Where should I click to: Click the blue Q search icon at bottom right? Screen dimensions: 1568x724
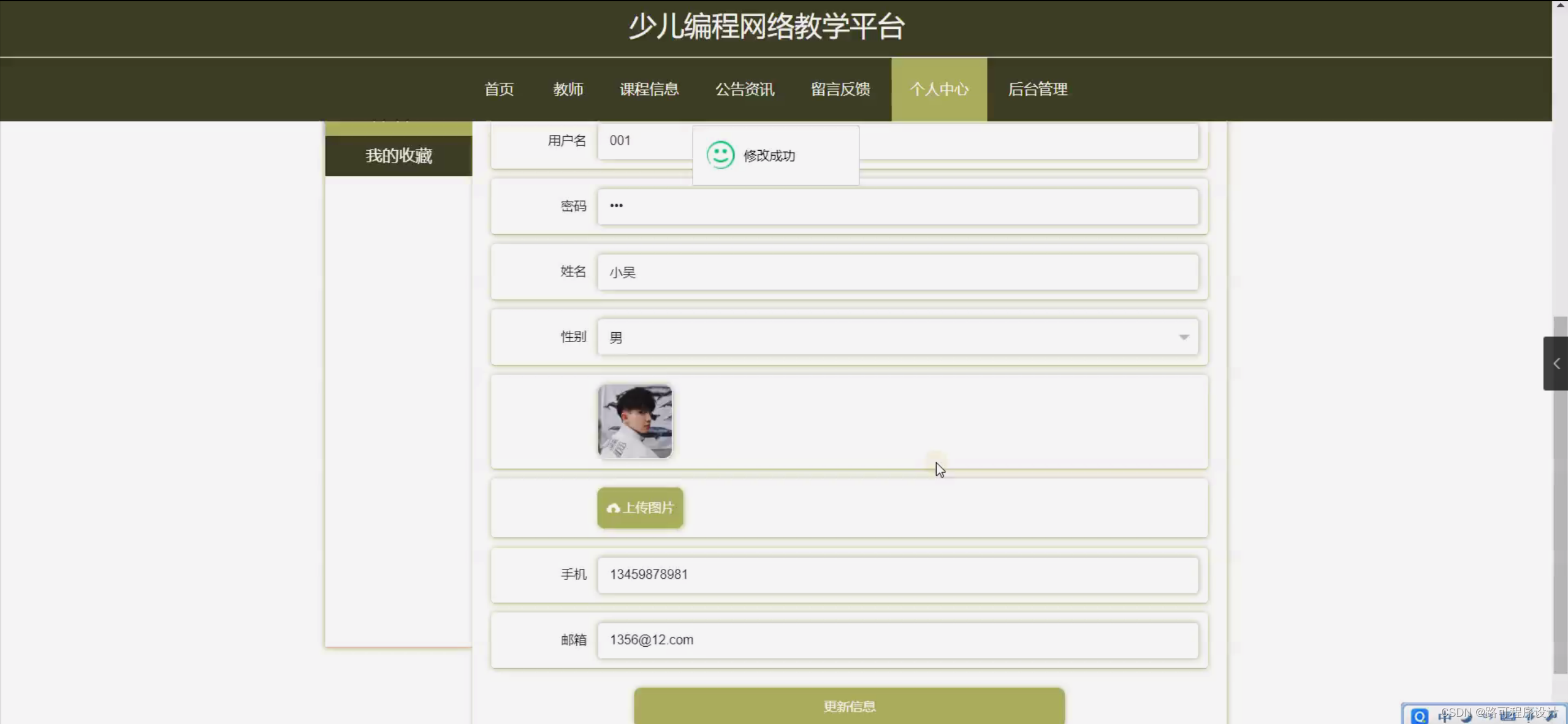[x=1420, y=715]
